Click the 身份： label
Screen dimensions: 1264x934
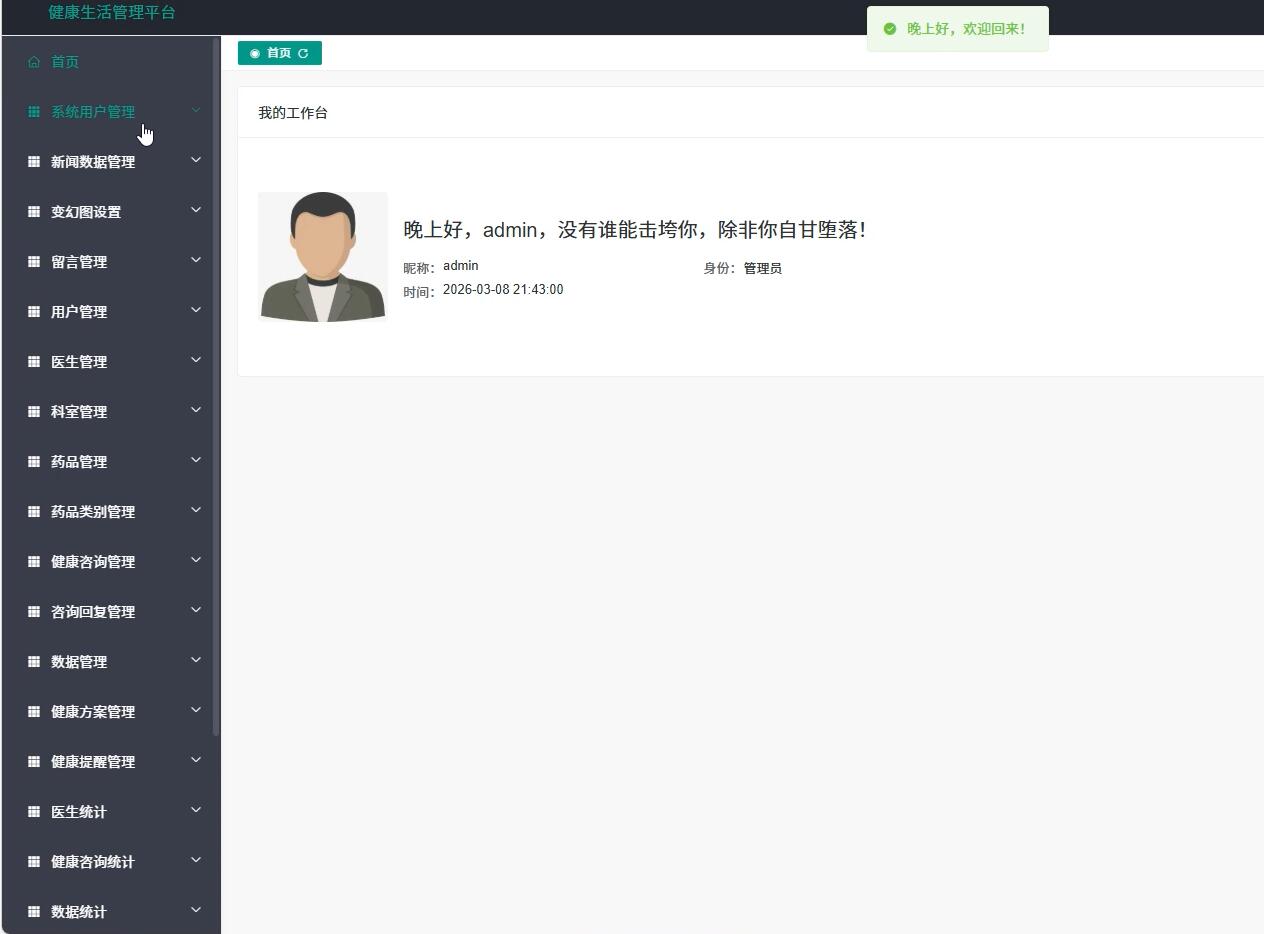(719, 269)
